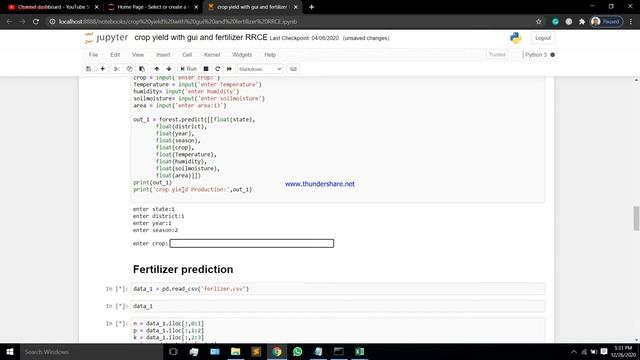Show hidden system tray icons
This screenshot has width=640, height=360.
574,351
